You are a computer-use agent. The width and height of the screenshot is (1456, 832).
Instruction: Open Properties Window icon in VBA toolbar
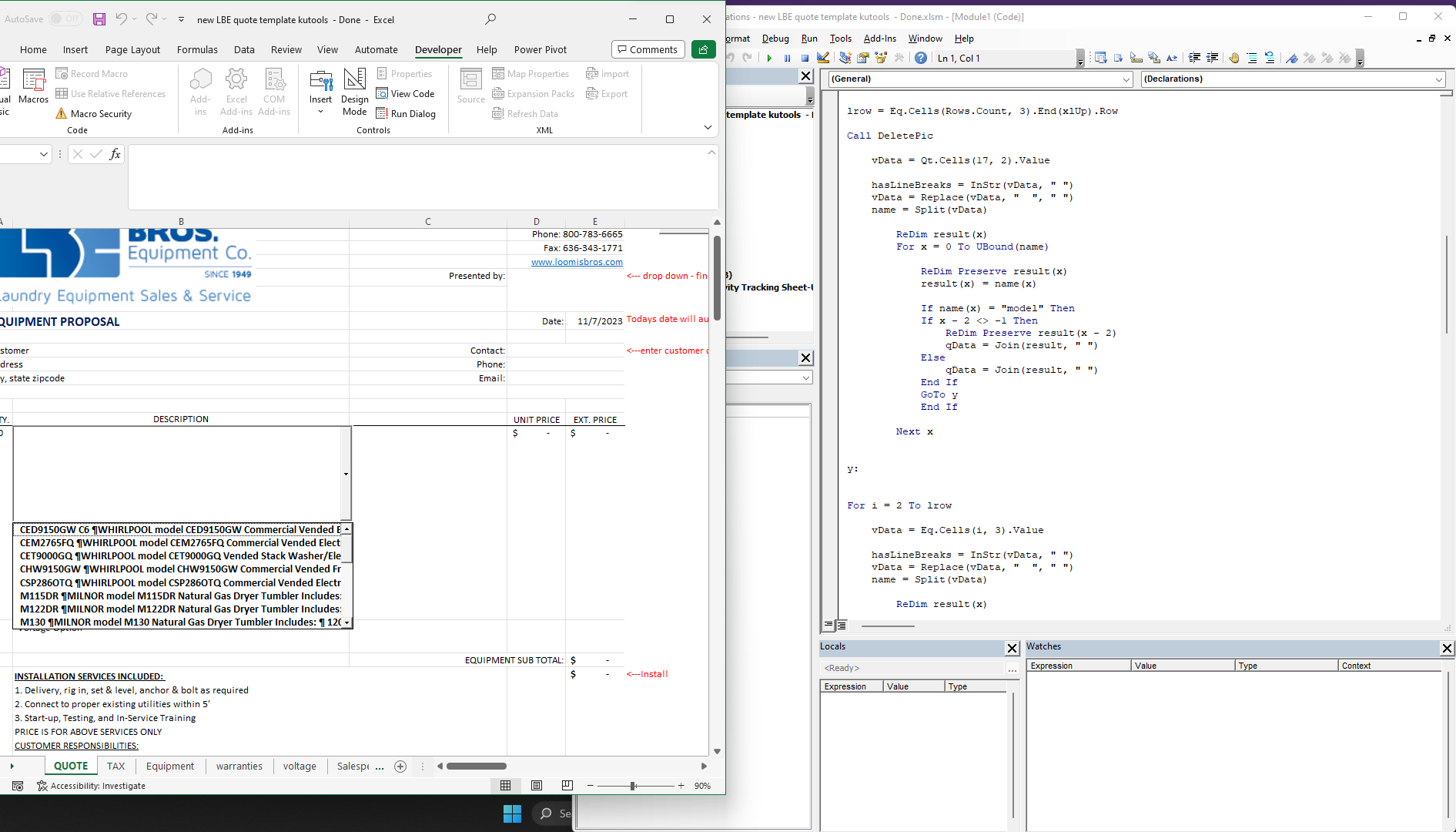click(x=862, y=58)
